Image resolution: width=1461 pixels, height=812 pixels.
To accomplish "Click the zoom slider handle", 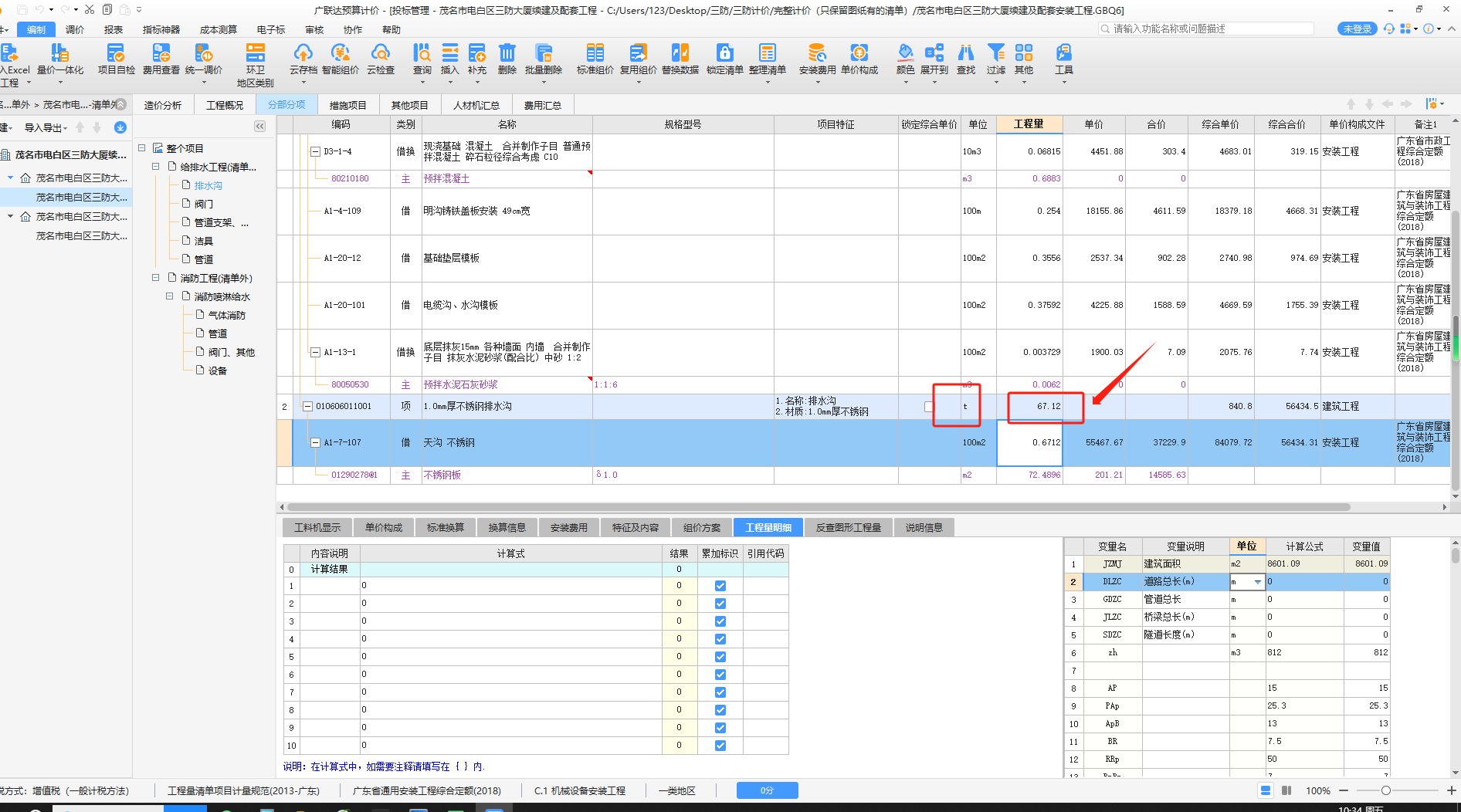I will tap(1386, 790).
